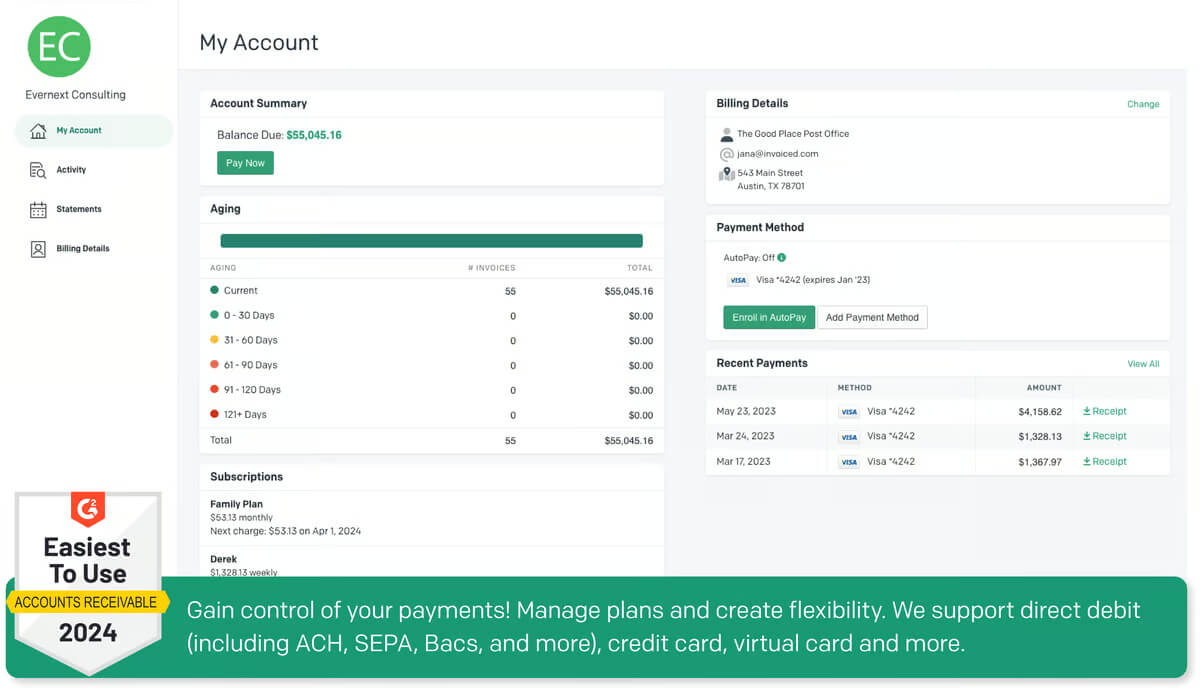The height and width of the screenshot is (688, 1200).
Task: Click the G2 logo on the badge
Action: tap(88, 510)
